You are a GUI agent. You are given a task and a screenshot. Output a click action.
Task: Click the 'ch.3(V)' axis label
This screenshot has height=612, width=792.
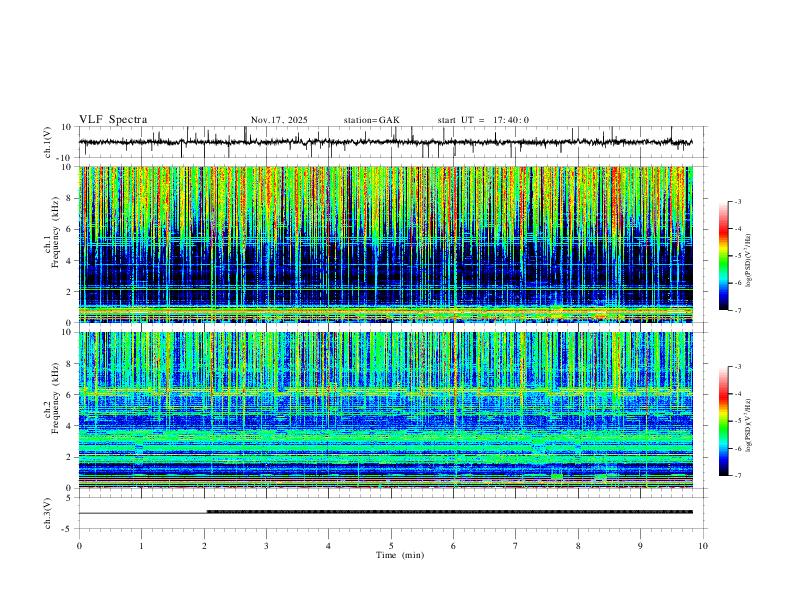point(47,513)
